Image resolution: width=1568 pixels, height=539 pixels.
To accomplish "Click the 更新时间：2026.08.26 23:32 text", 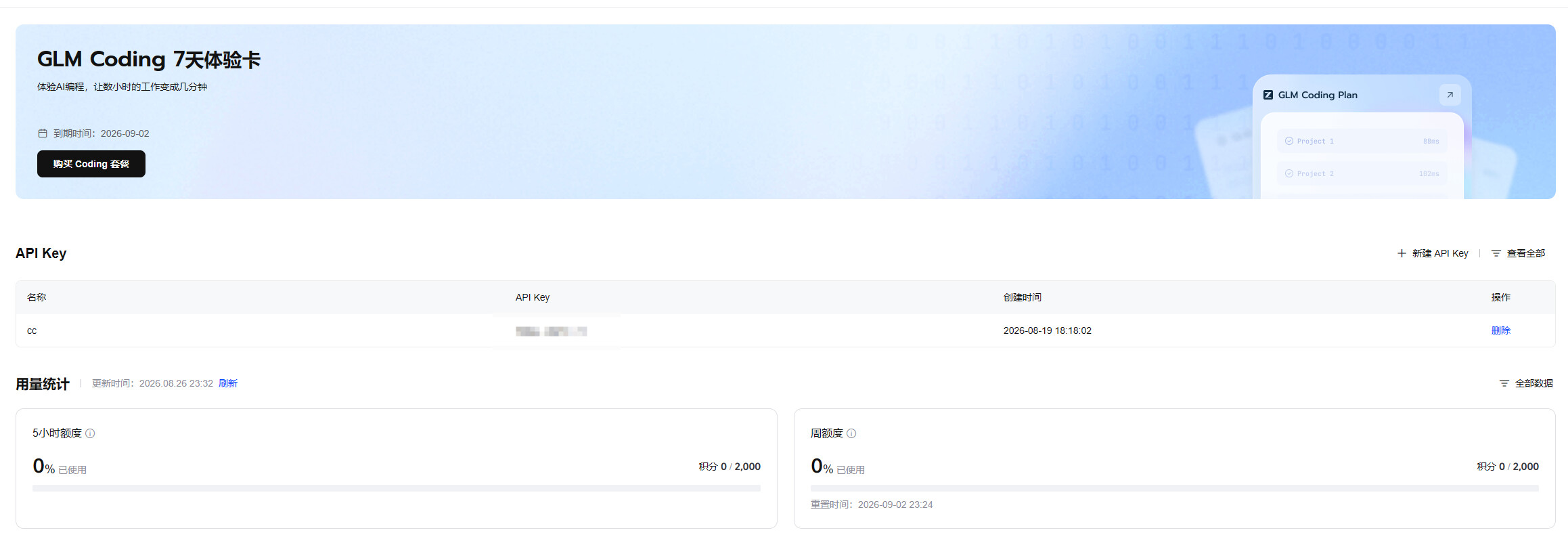I will pos(152,383).
